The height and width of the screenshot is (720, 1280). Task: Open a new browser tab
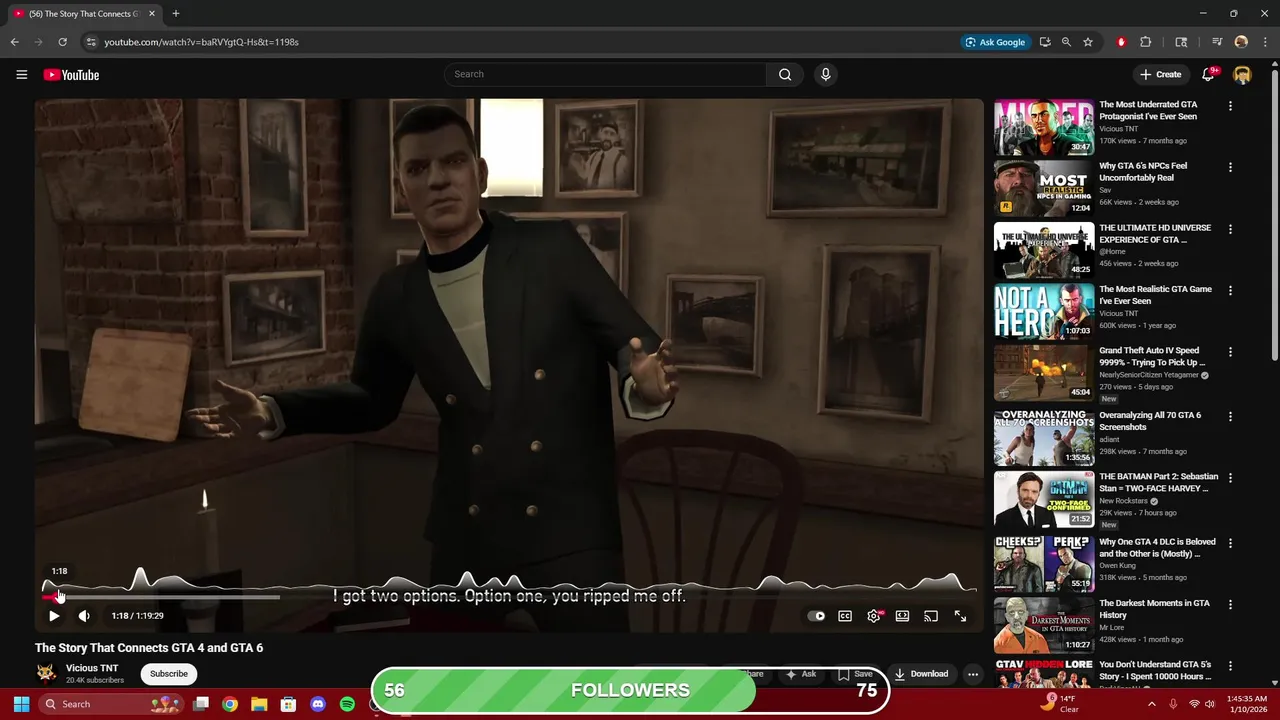(x=176, y=13)
